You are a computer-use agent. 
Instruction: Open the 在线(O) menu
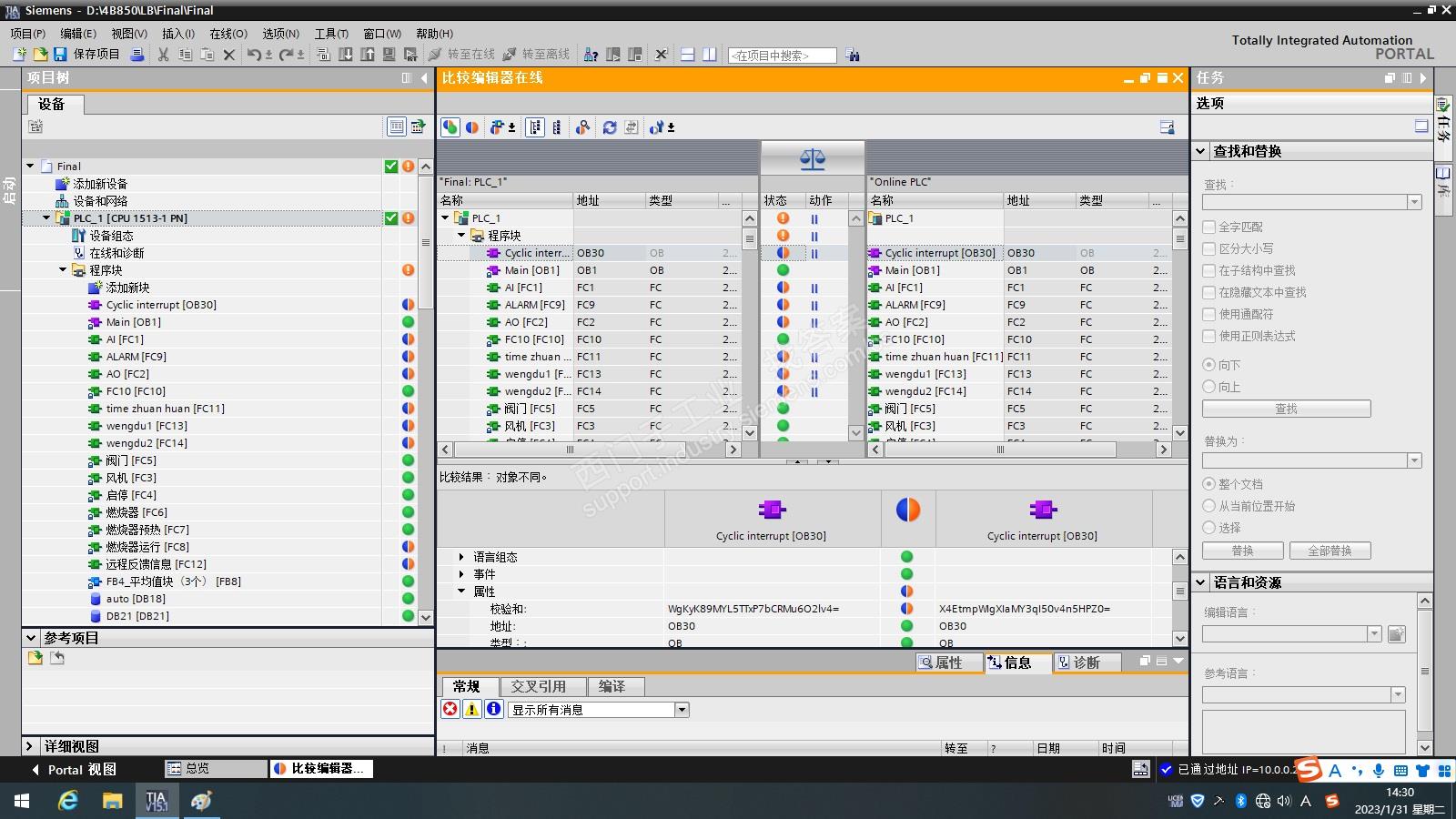(x=228, y=34)
